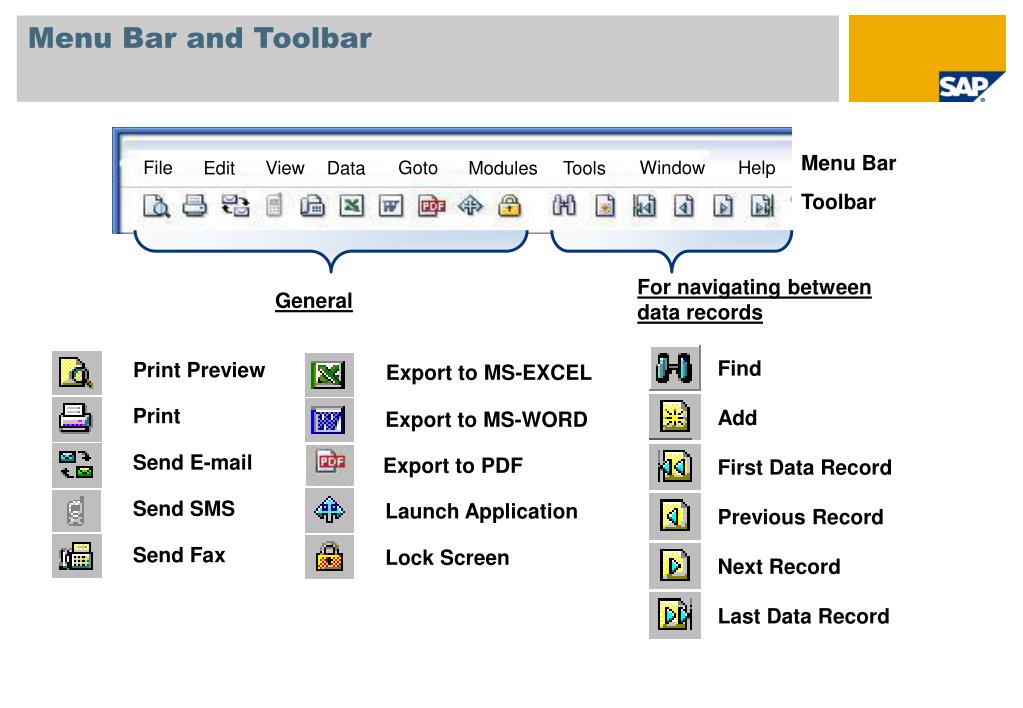Click the greyed Send SMS toolbar strip icon
Viewport: 1023px width, 708px height.
[x=274, y=206]
